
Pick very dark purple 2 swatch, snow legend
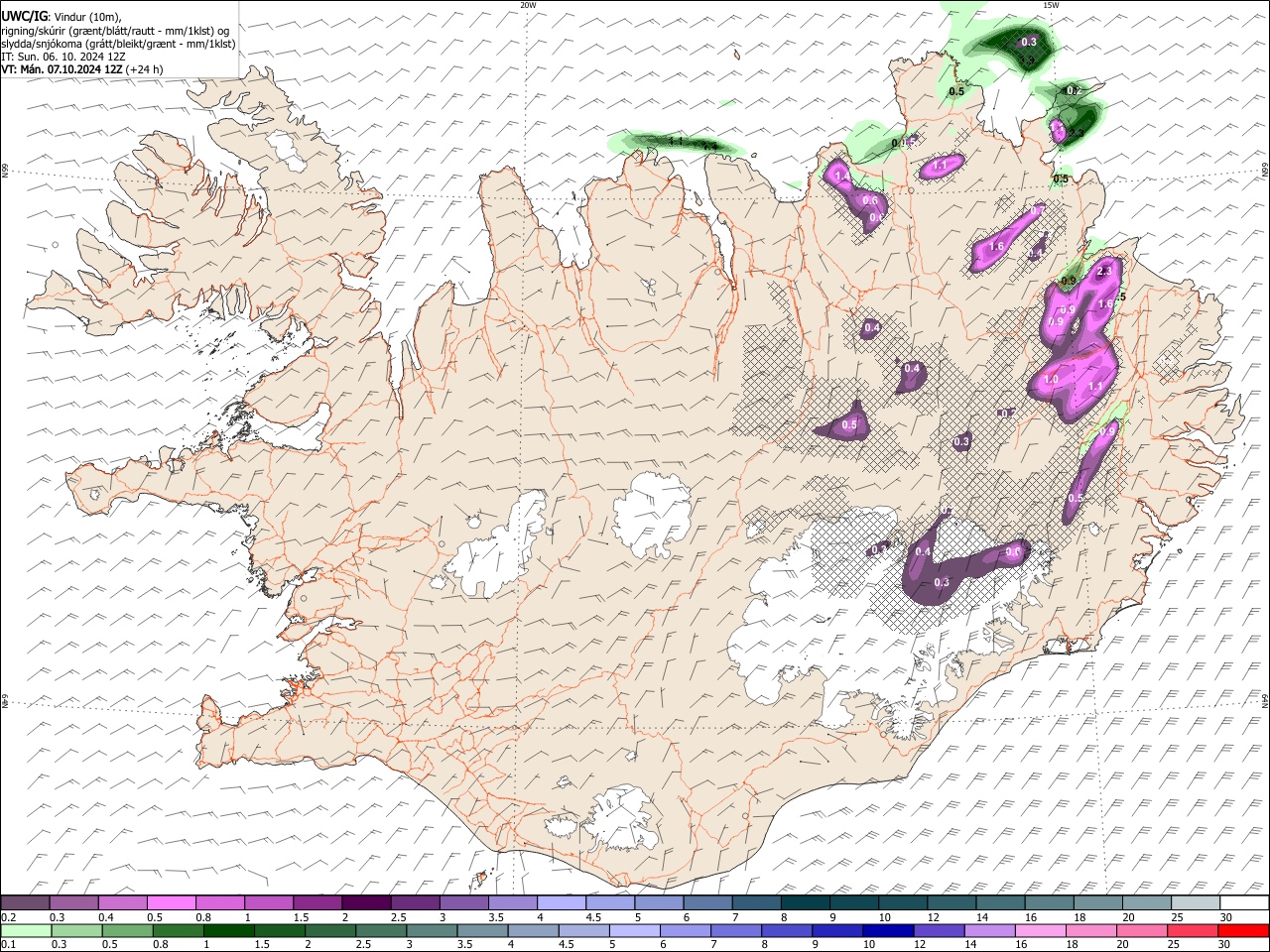[365, 903]
